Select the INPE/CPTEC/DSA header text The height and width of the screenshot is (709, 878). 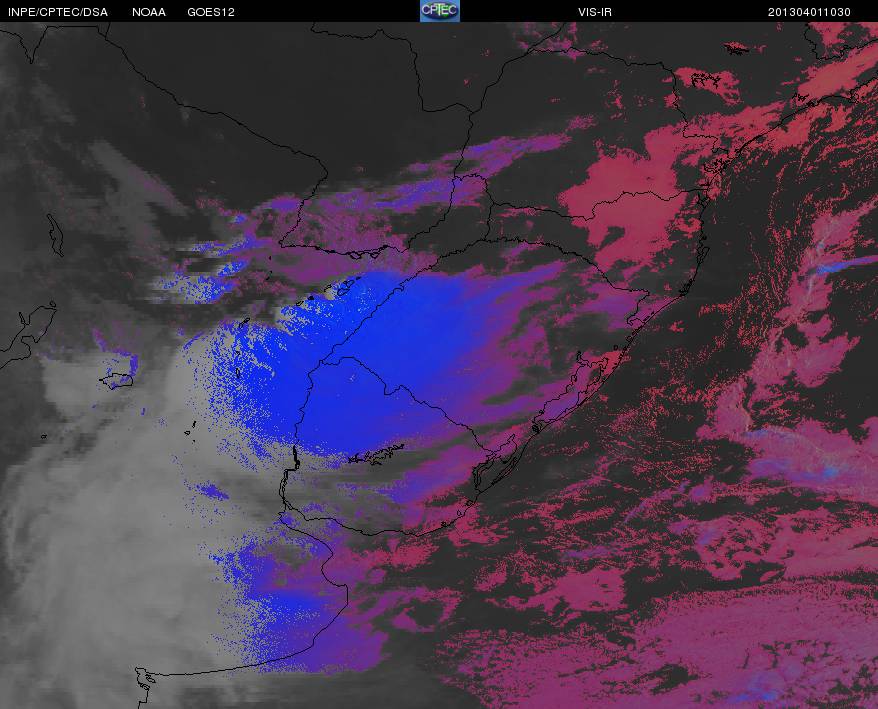[x=58, y=12]
